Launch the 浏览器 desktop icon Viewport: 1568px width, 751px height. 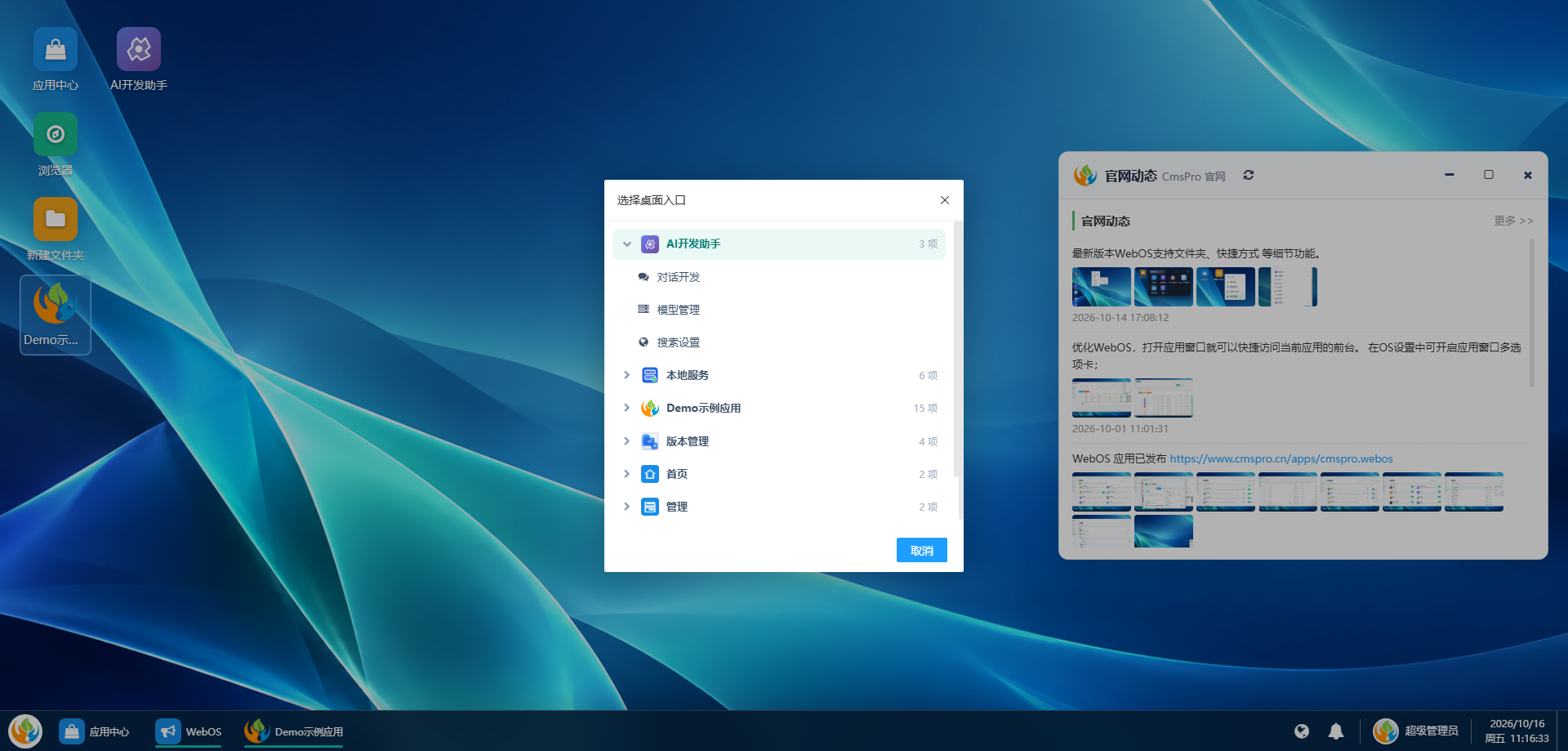(x=56, y=144)
